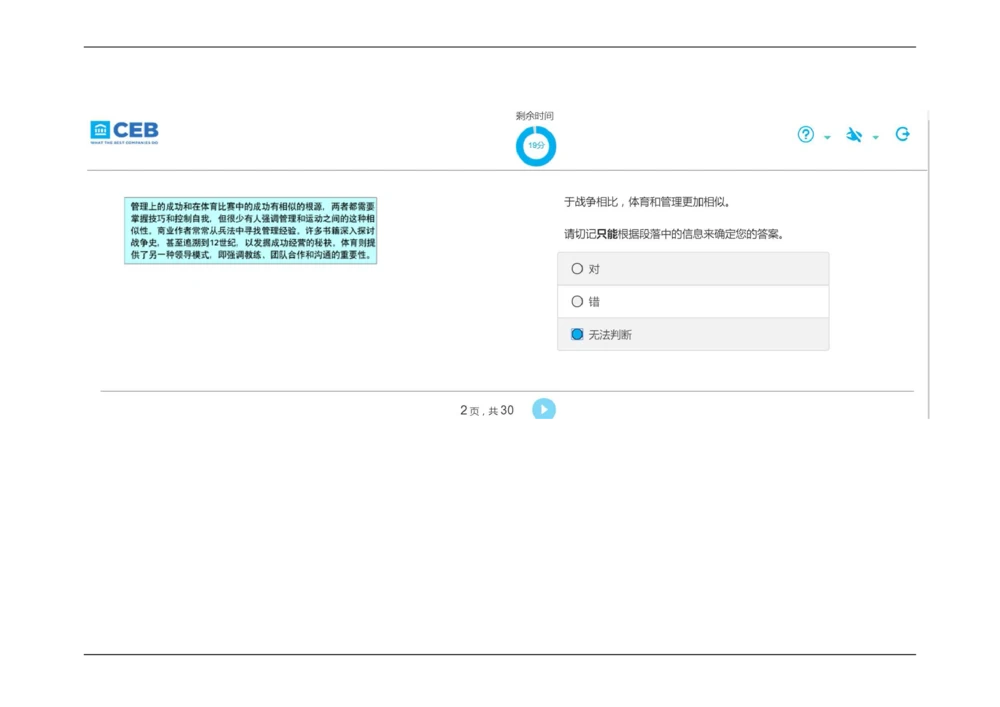Open the help question mark icon
Screen dimensions: 1000x707
(x=806, y=134)
